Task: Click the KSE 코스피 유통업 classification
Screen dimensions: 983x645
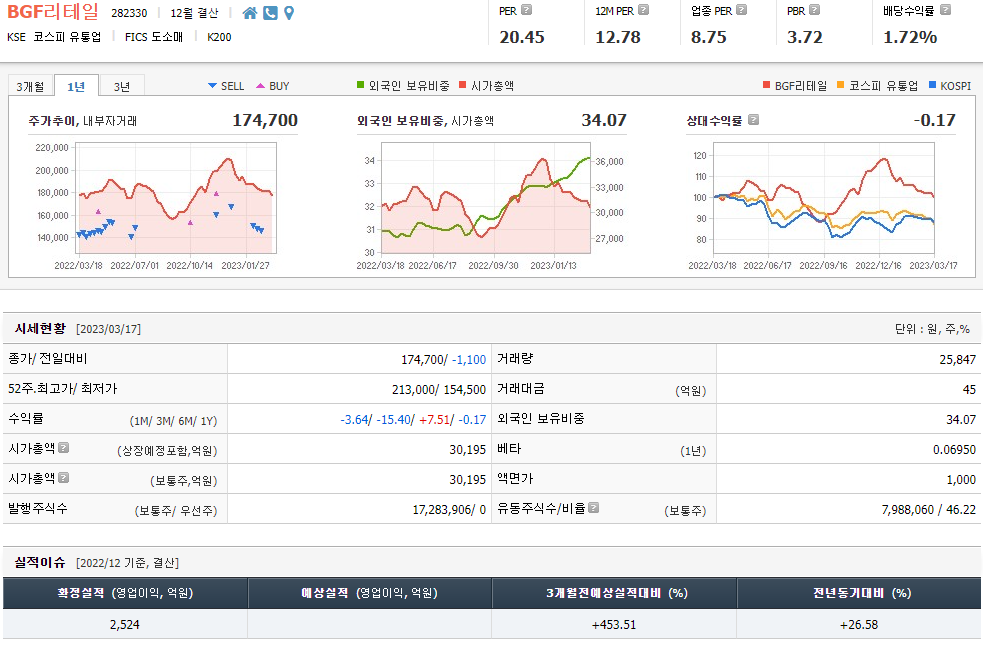Action: point(54,37)
